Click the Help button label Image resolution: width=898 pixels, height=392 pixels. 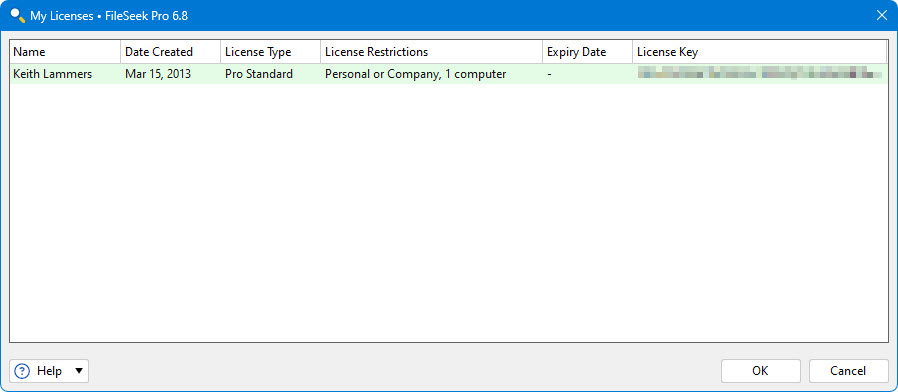coord(49,371)
